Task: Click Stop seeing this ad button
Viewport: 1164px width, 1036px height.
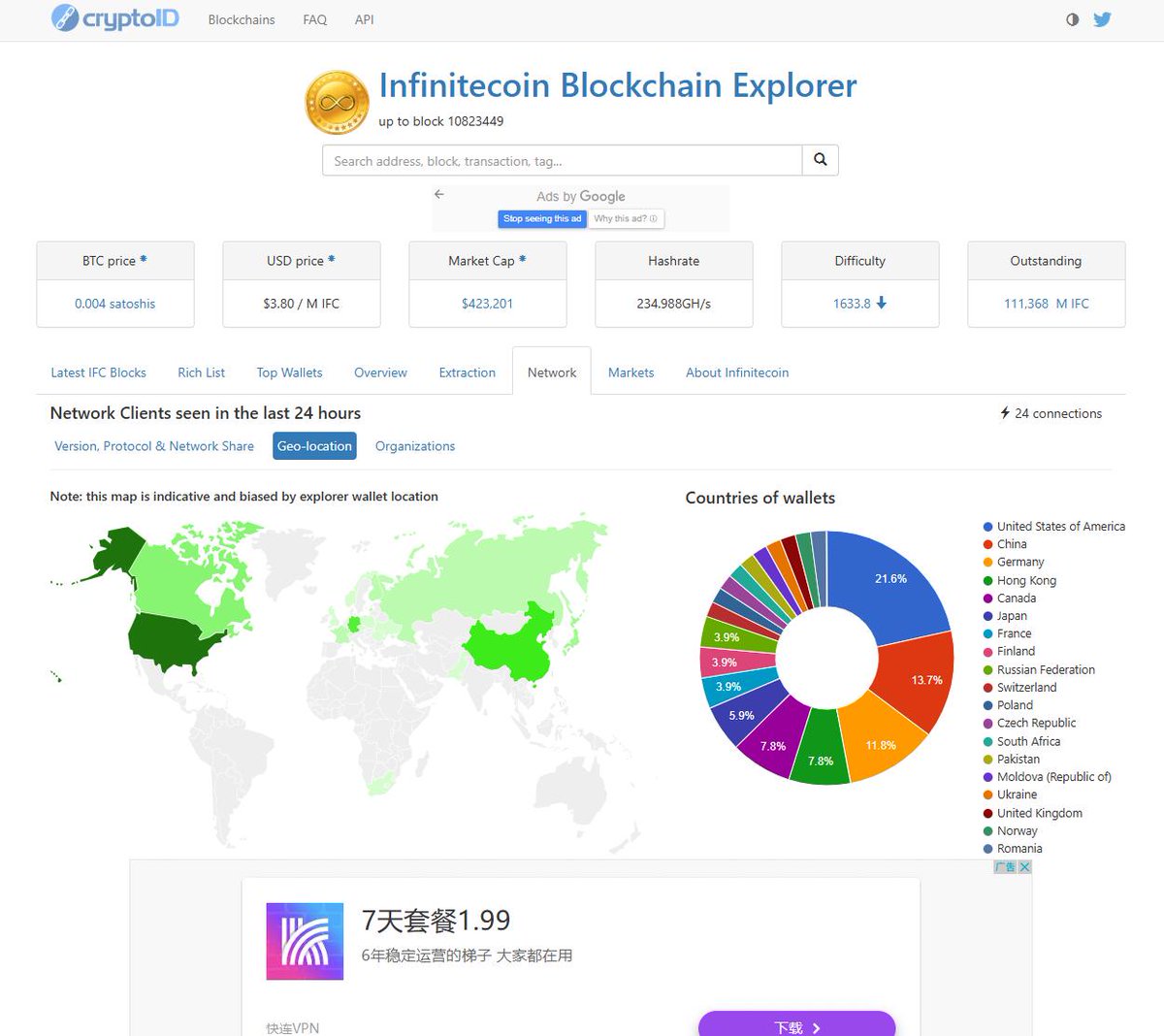Action: pyautogui.click(x=542, y=218)
